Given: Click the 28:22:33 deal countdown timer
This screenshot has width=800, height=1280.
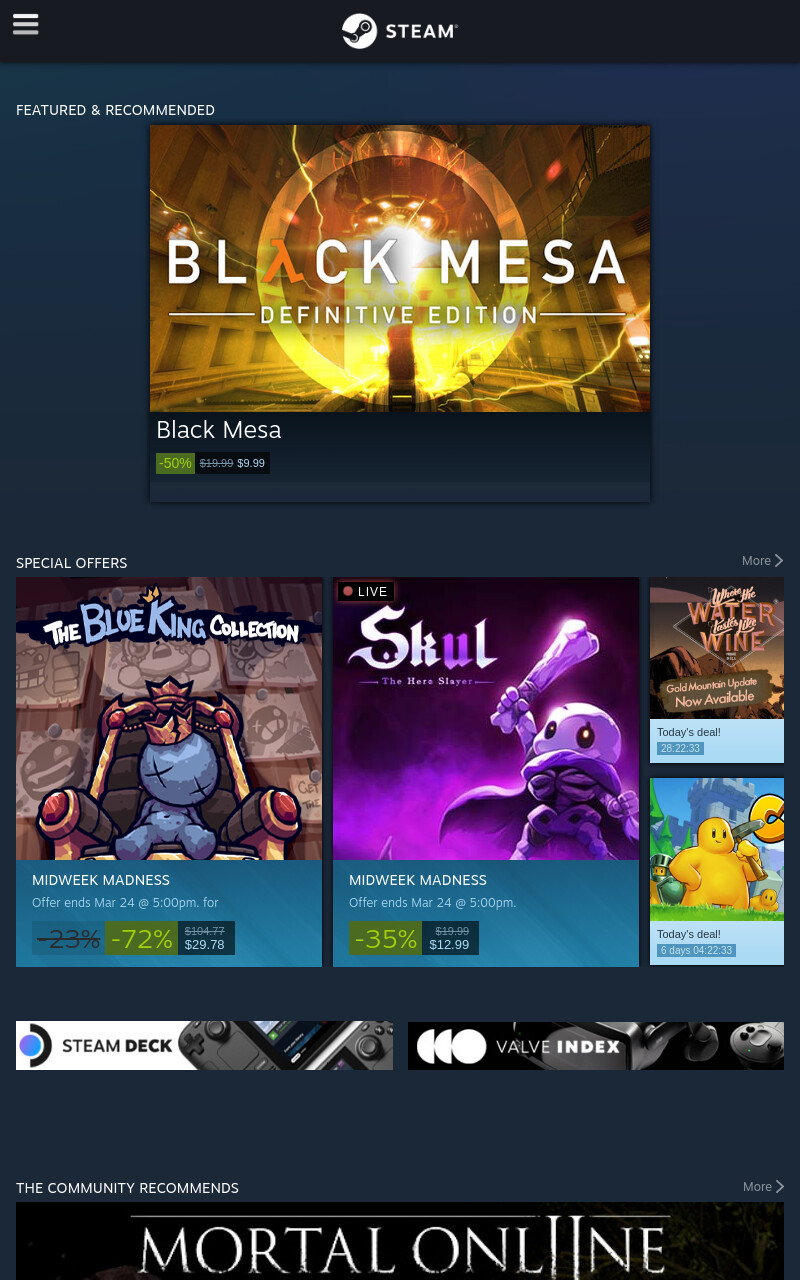Looking at the screenshot, I should (x=680, y=748).
